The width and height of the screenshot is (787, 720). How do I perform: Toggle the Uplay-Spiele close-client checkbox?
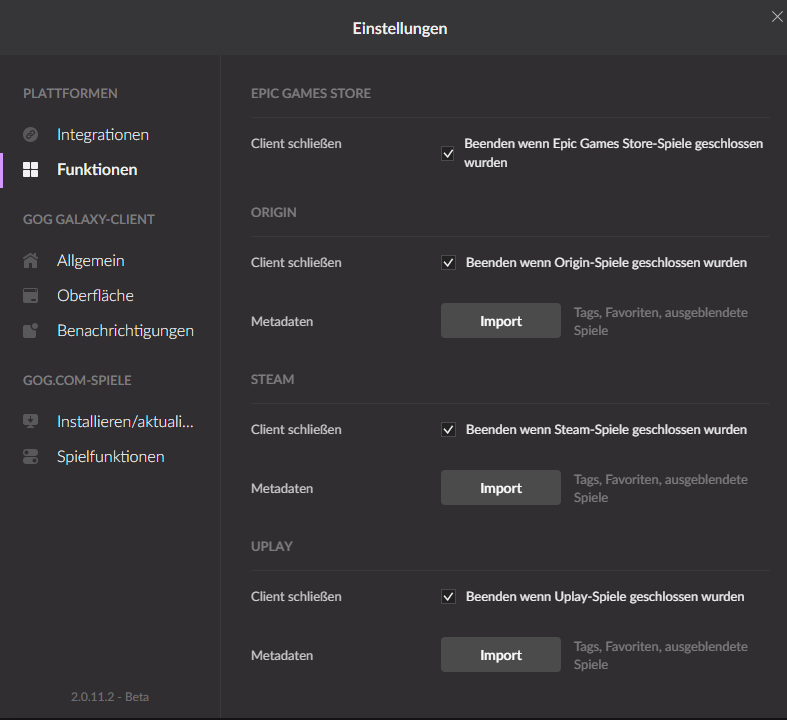coord(448,597)
